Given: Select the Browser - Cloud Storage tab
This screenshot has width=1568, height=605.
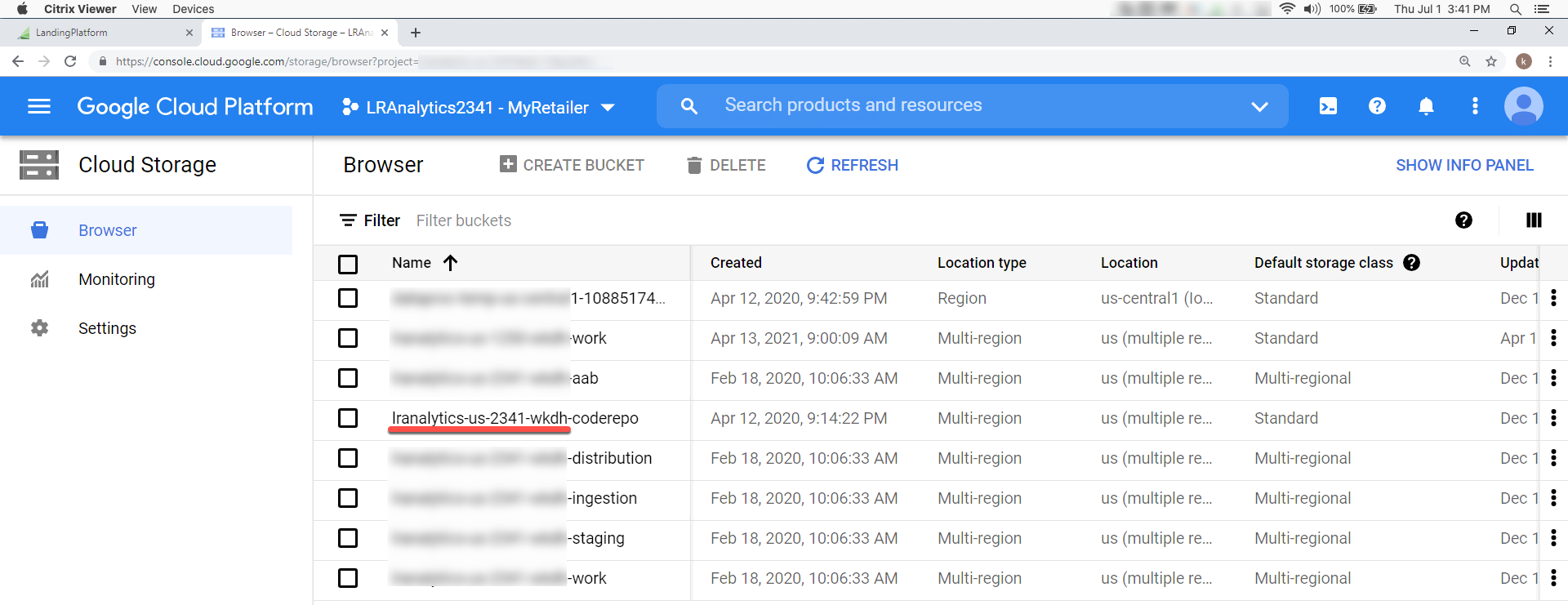Looking at the screenshot, I should [299, 33].
